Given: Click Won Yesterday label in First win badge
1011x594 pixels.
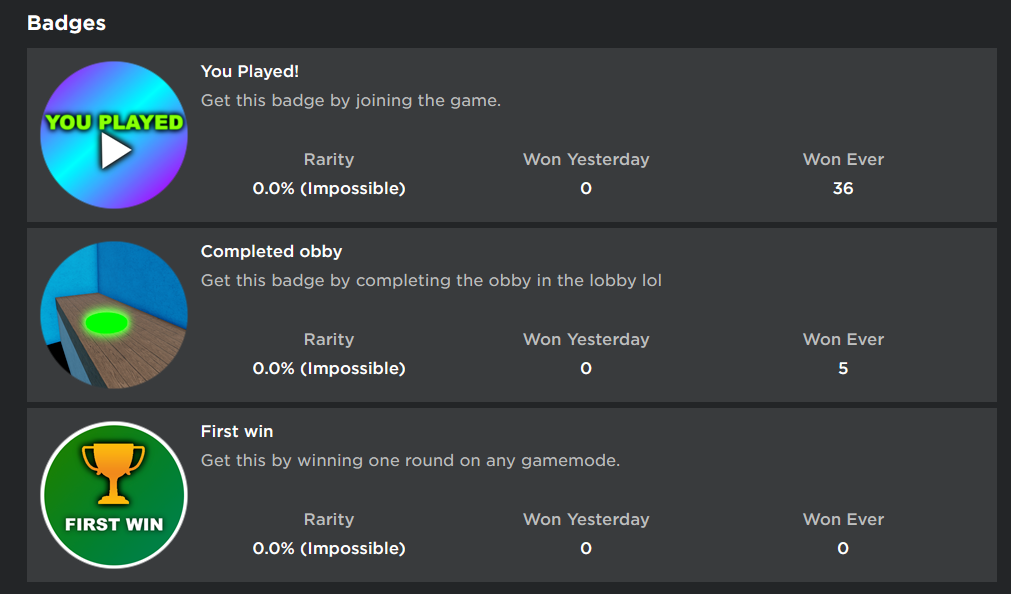Looking at the screenshot, I should click(586, 519).
